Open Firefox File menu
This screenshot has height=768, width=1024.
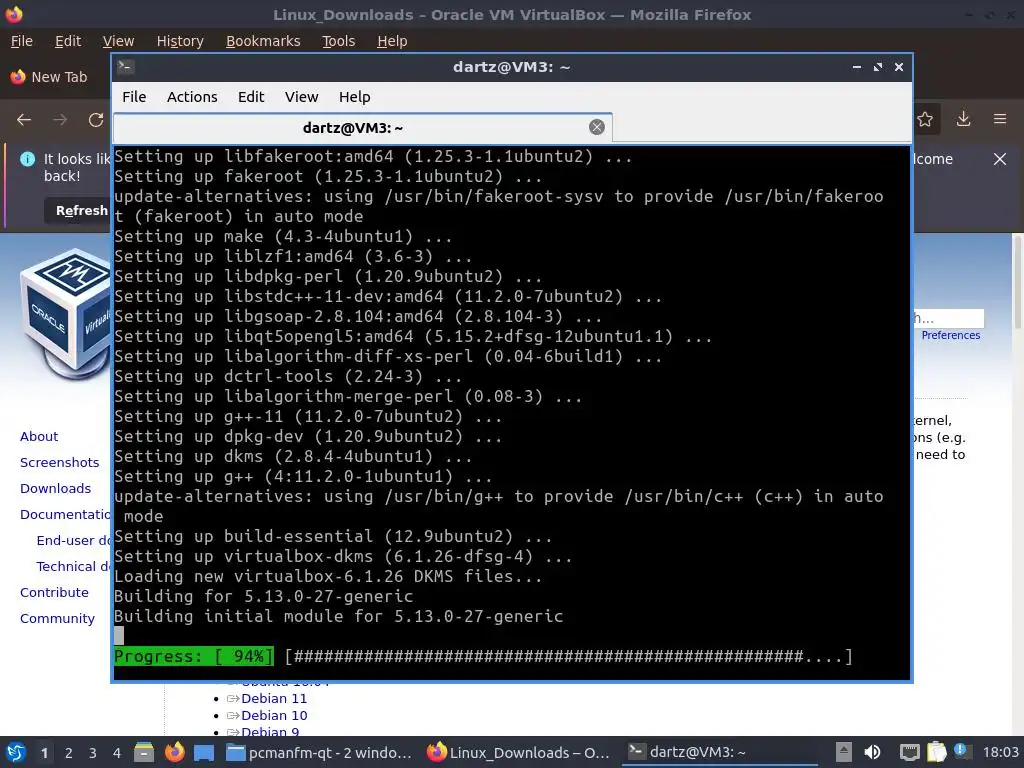click(22, 41)
